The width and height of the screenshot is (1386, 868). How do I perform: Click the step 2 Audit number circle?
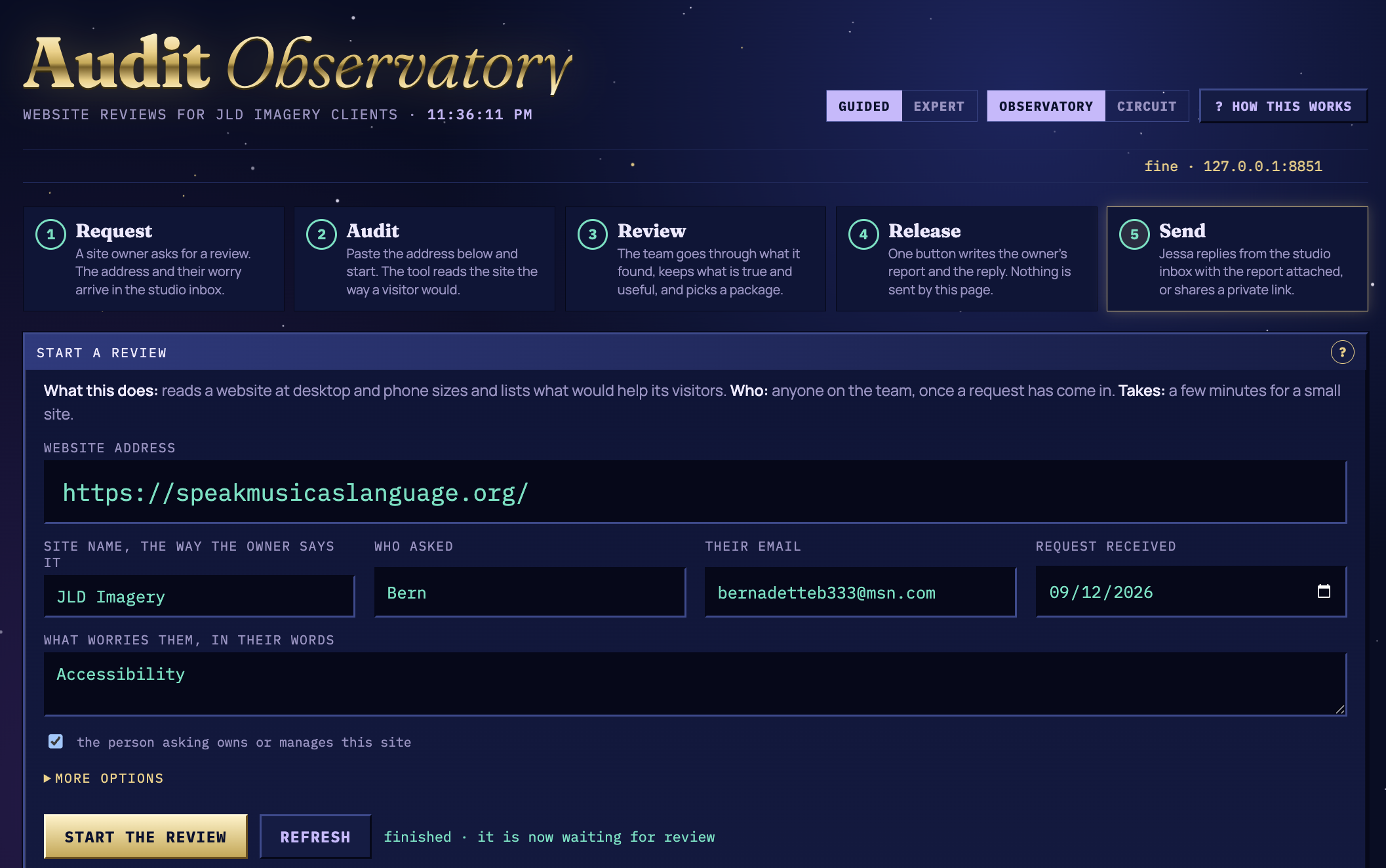click(321, 235)
